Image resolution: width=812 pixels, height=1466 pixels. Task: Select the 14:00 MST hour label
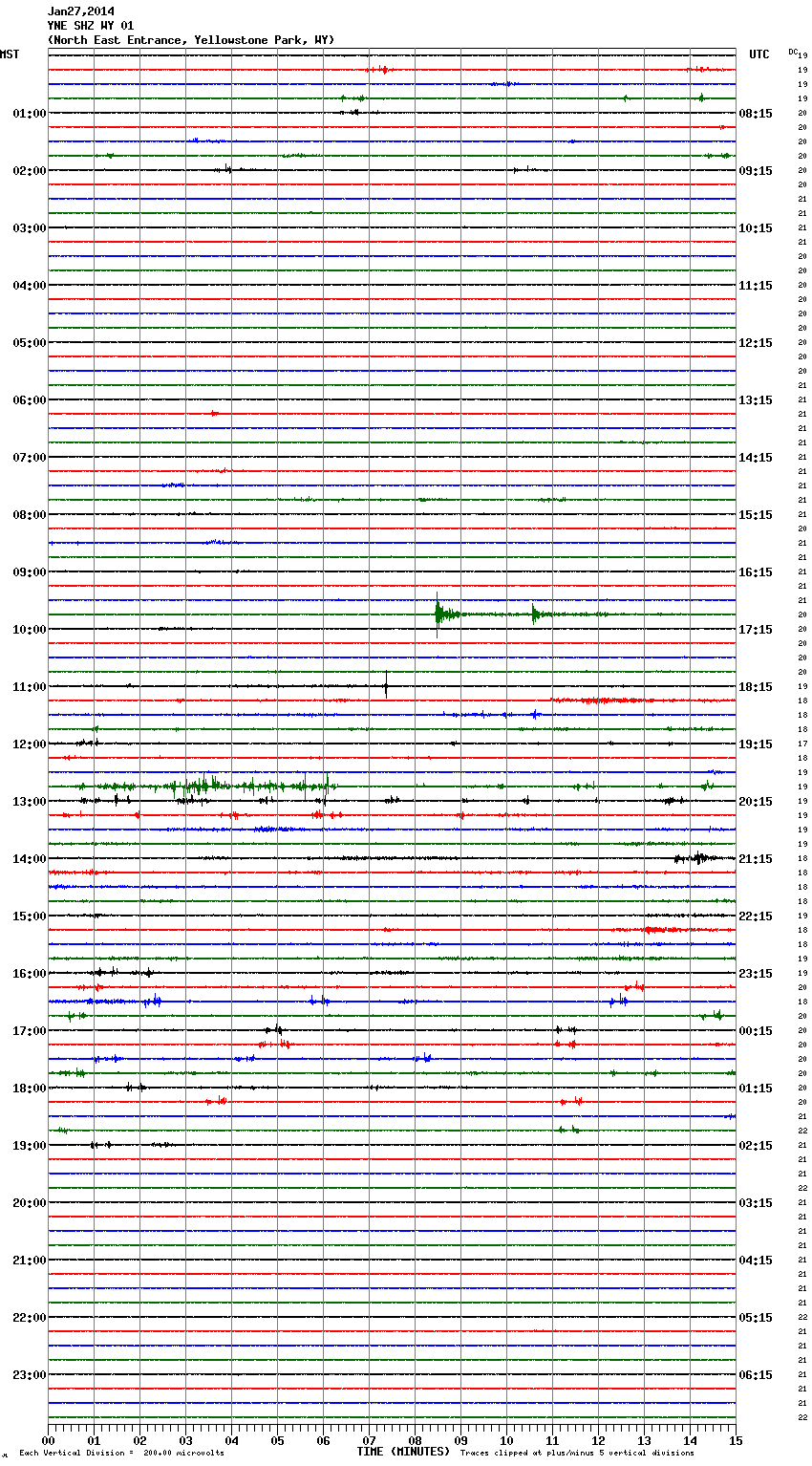click(30, 859)
